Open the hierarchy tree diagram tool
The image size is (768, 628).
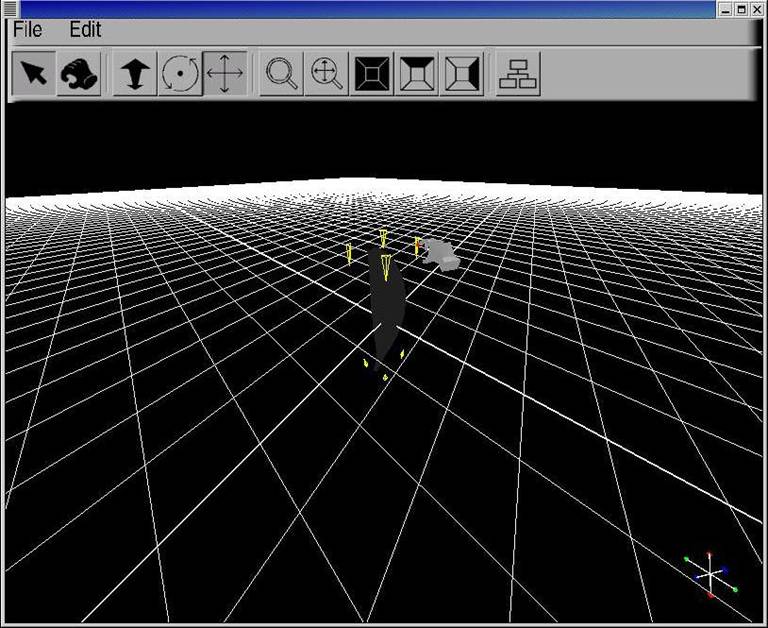(x=518, y=73)
